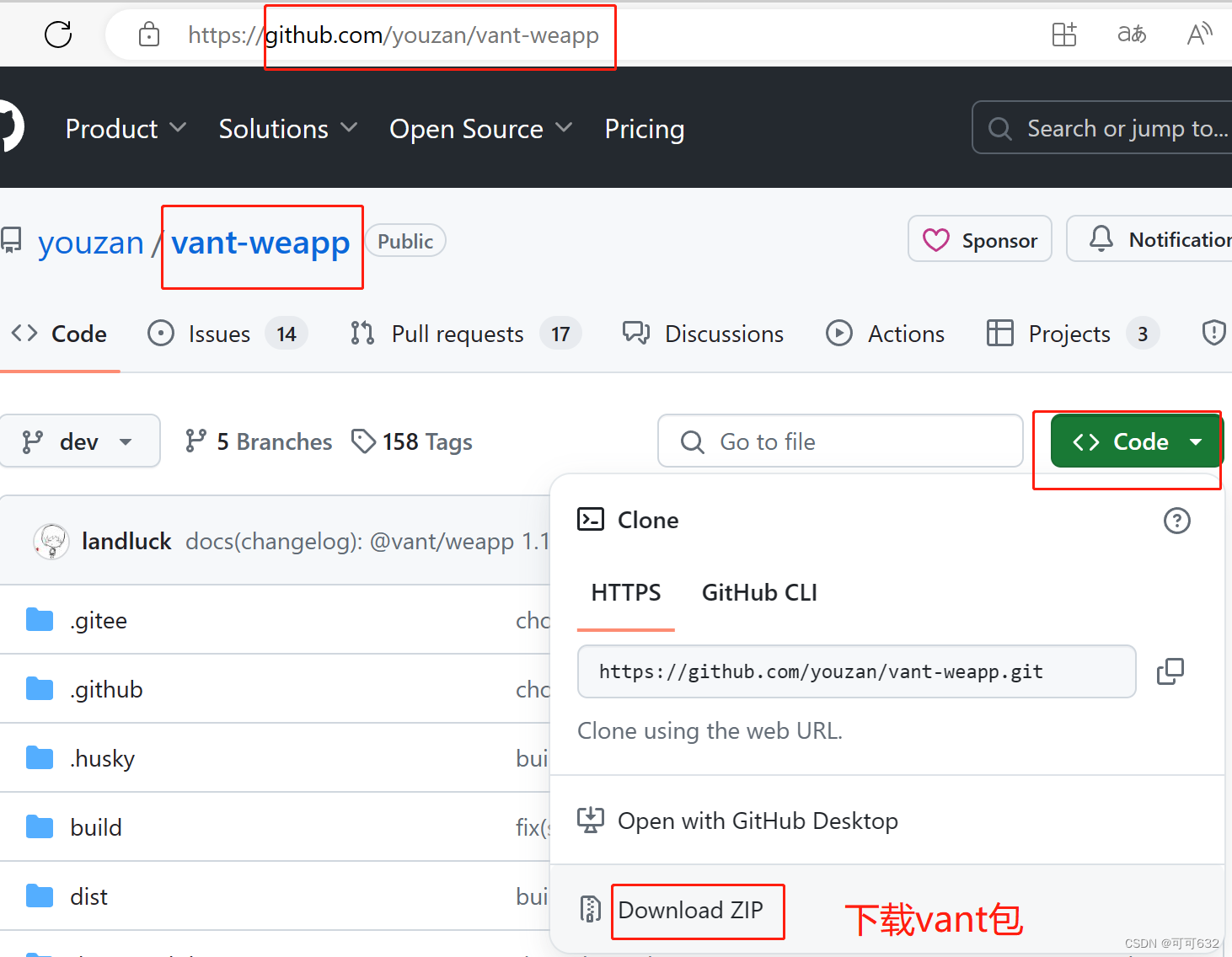Expand the Product menu

click(126, 129)
